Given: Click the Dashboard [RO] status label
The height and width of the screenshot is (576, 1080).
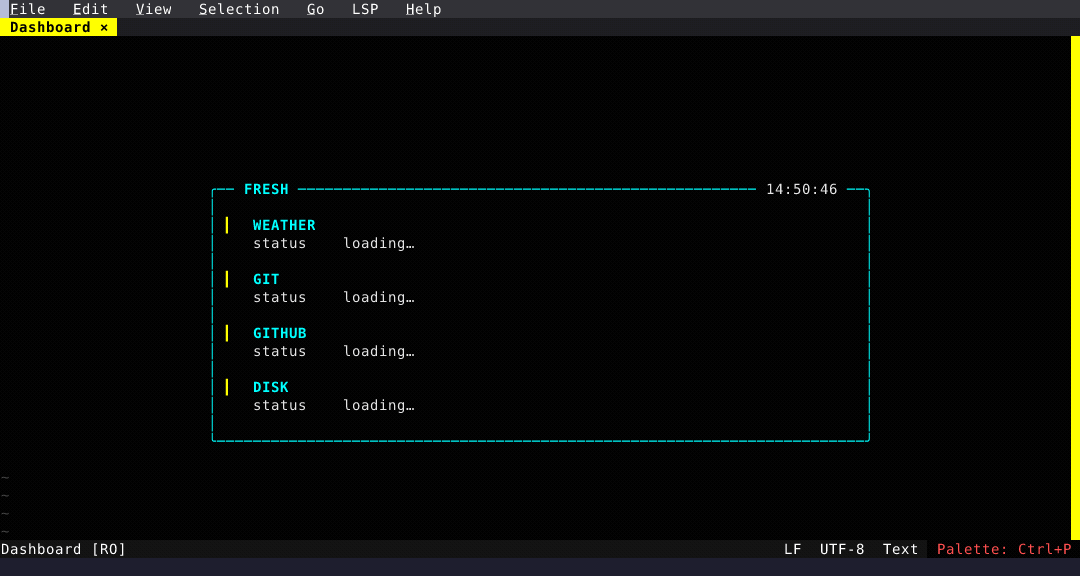Looking at the screenshot, I should (64, 549).
